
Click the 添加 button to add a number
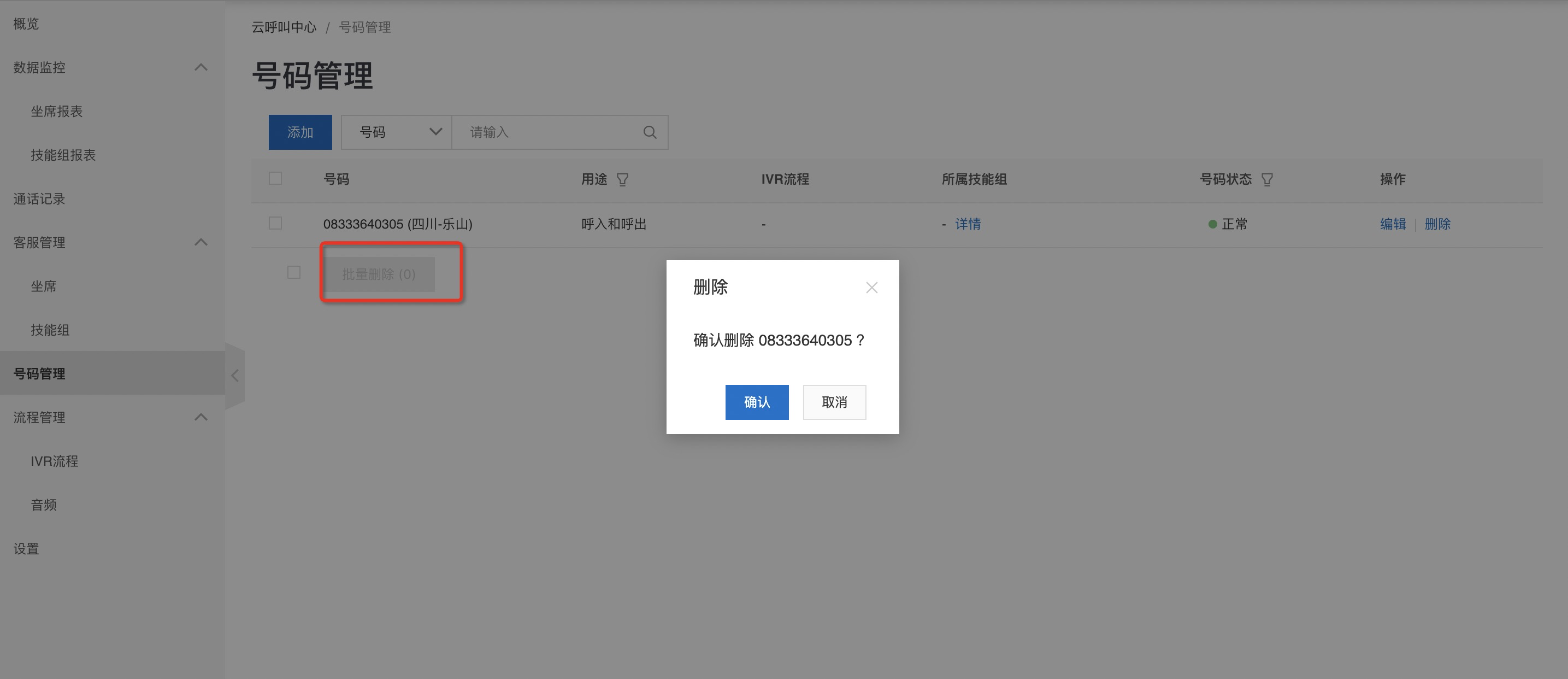pos(300,132)
